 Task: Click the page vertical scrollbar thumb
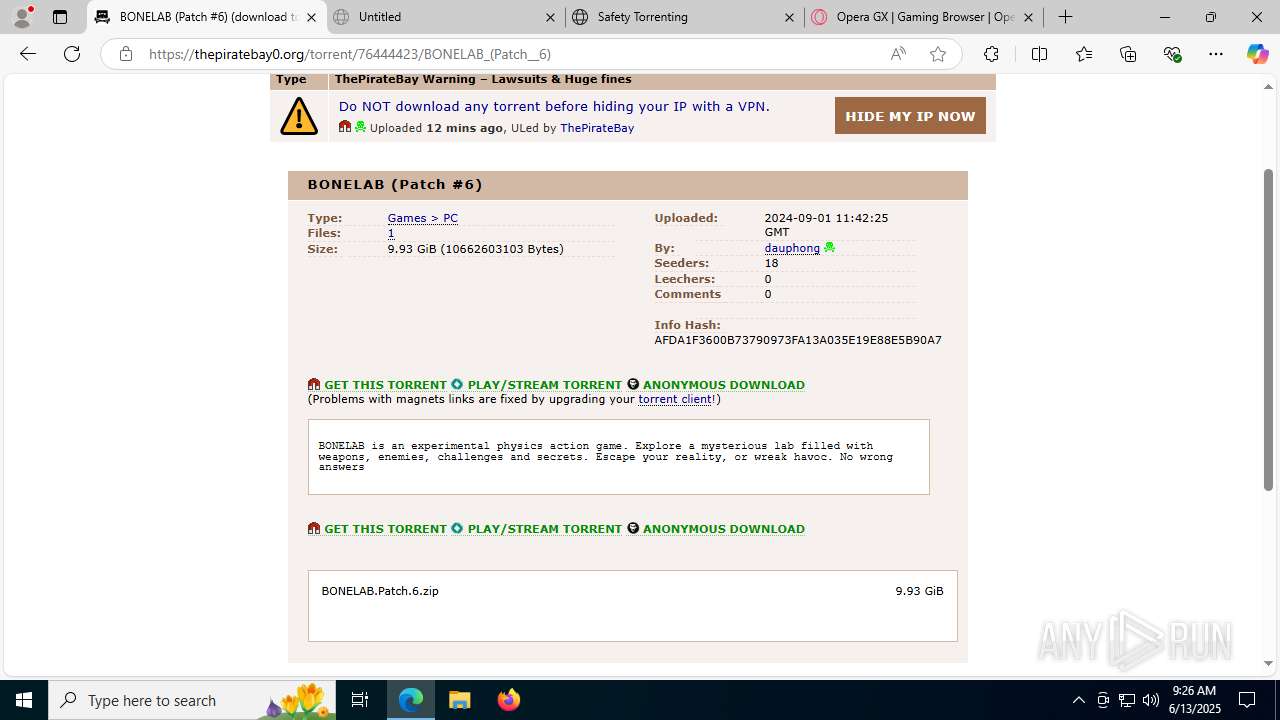[1269, 330]
